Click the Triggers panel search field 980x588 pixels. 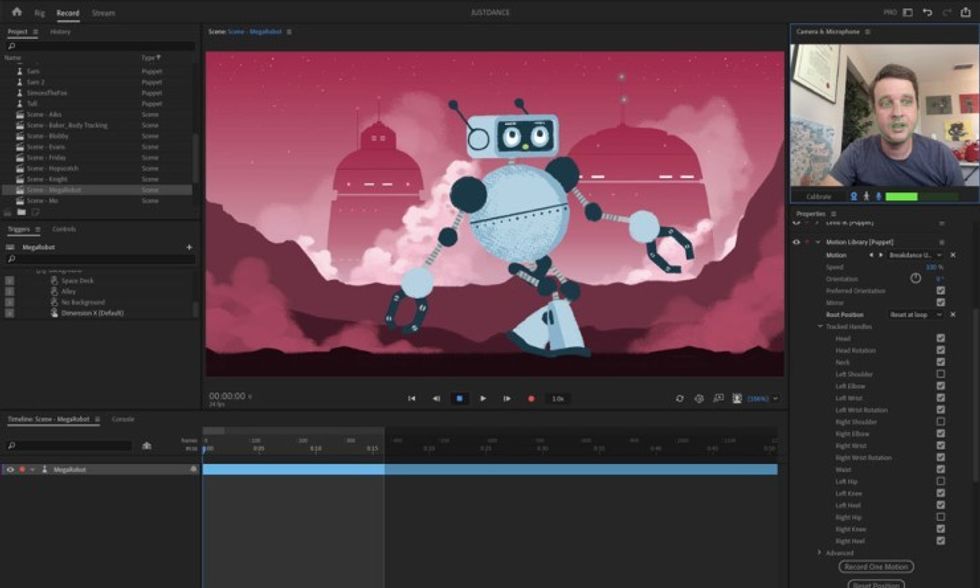(x=100, y=259)
